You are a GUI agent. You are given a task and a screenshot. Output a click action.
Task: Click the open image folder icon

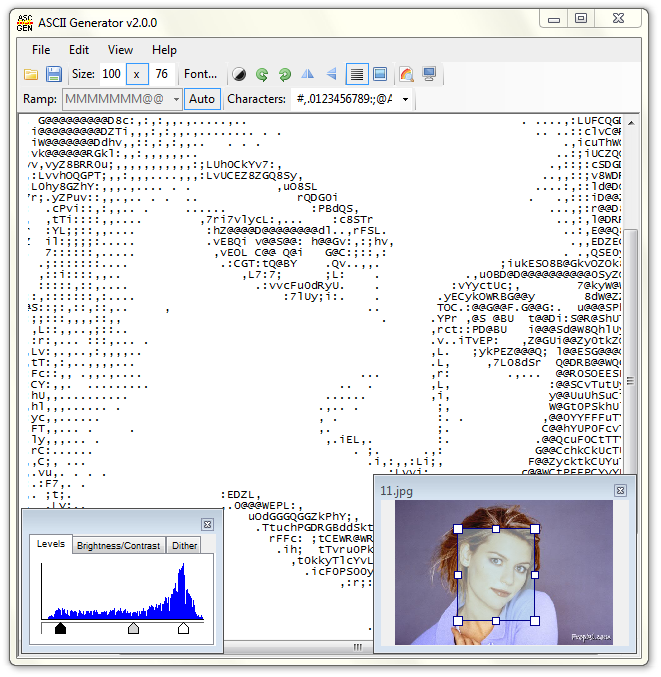(x=31, y=74)
